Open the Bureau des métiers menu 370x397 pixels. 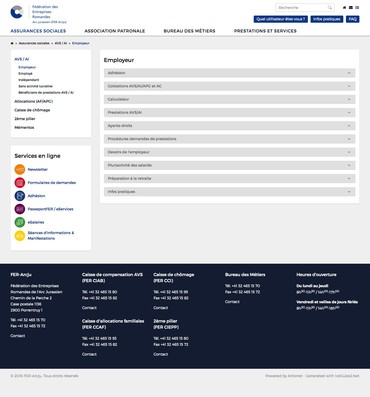tap(189, 31)
